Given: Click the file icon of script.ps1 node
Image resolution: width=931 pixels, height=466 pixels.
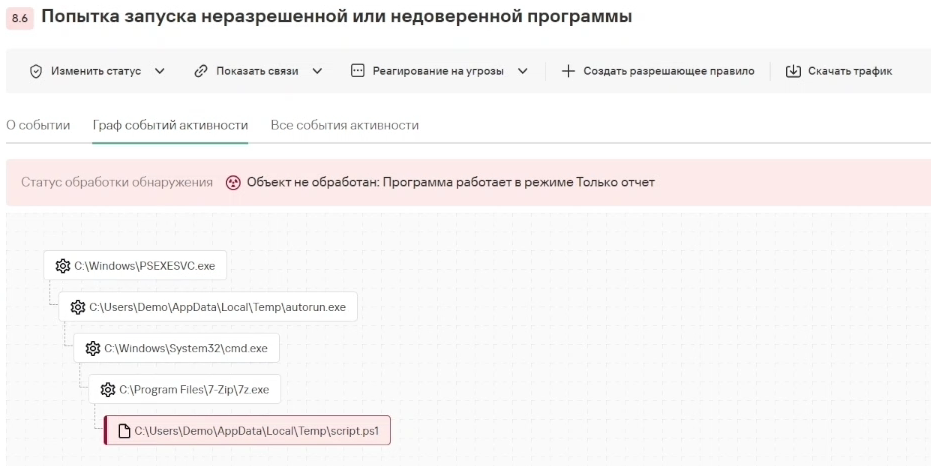Looking at the screenshot, I should click(x=124, y=431).
